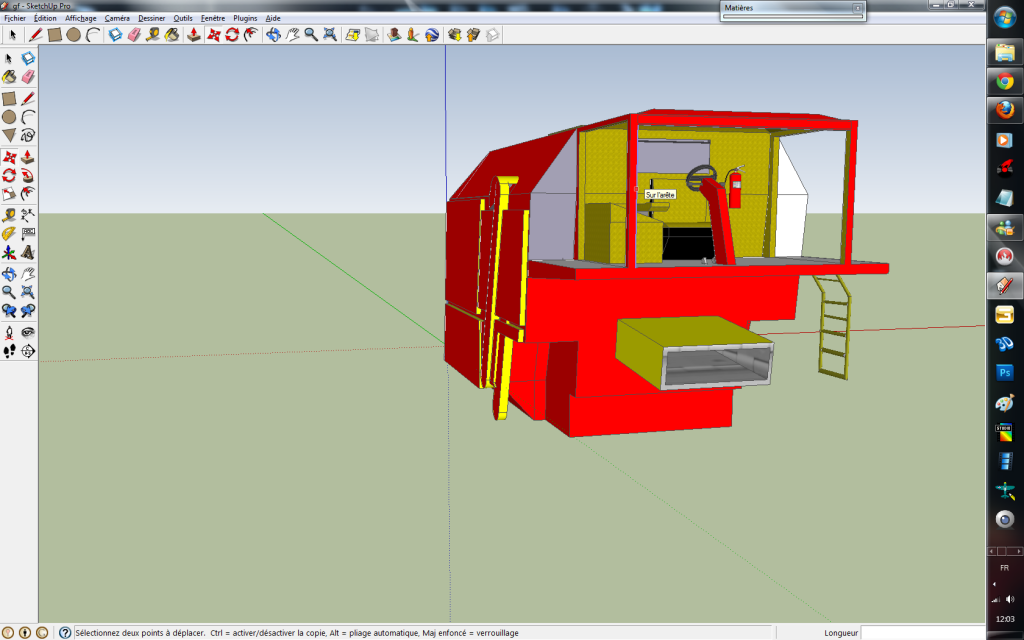Click Zoom Extents in the top toolbar
This screenshot has width=1024, height=640.
click(x=330, y=35)
